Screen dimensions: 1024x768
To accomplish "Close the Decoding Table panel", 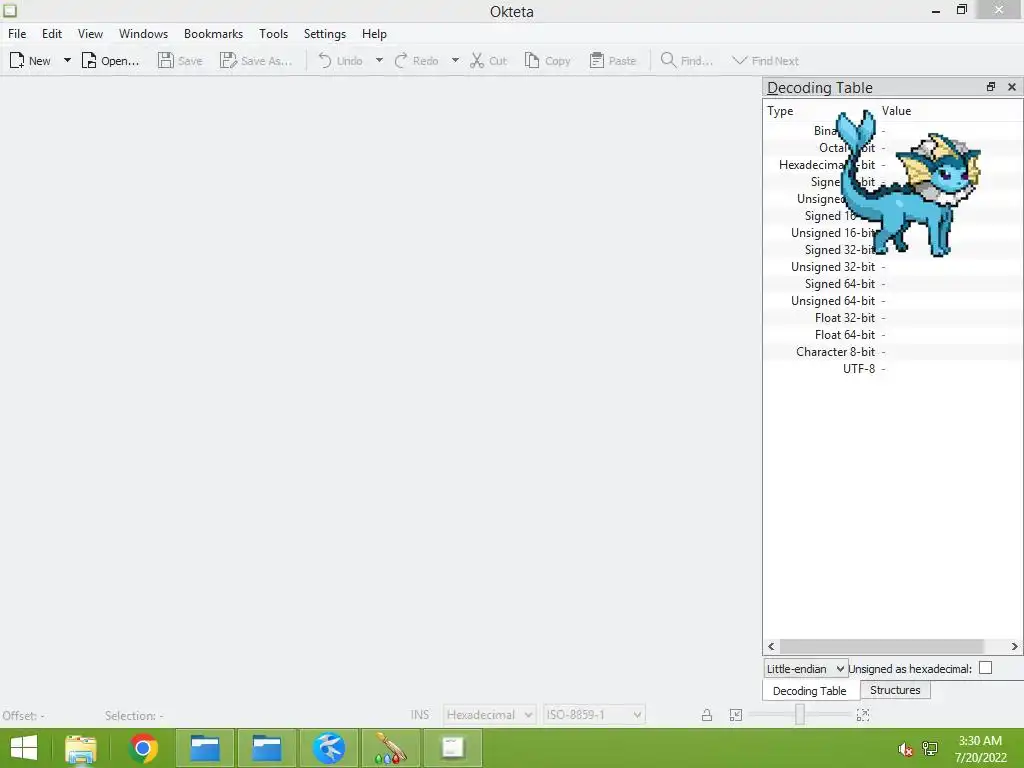I will point(1012,87).
